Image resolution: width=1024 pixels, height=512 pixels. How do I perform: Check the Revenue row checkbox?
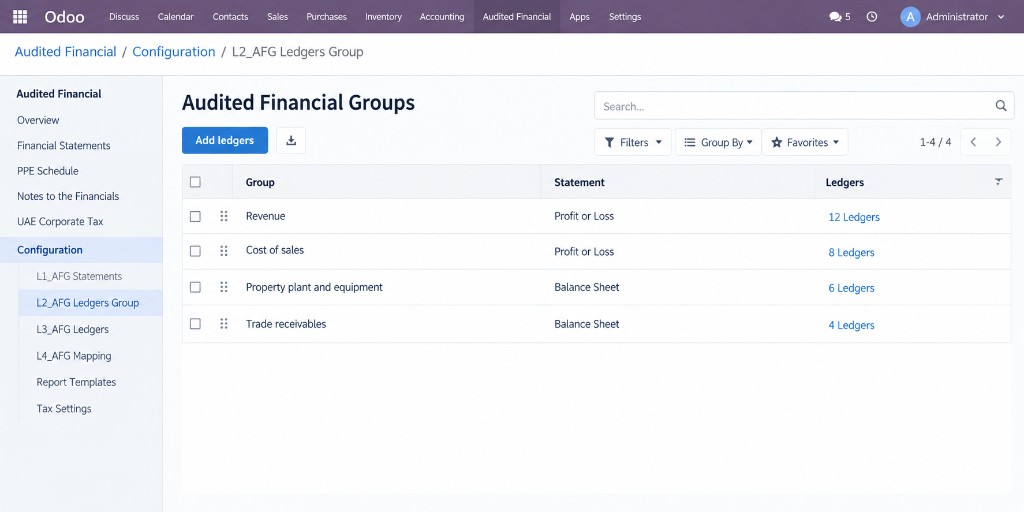tap(195, 216)
